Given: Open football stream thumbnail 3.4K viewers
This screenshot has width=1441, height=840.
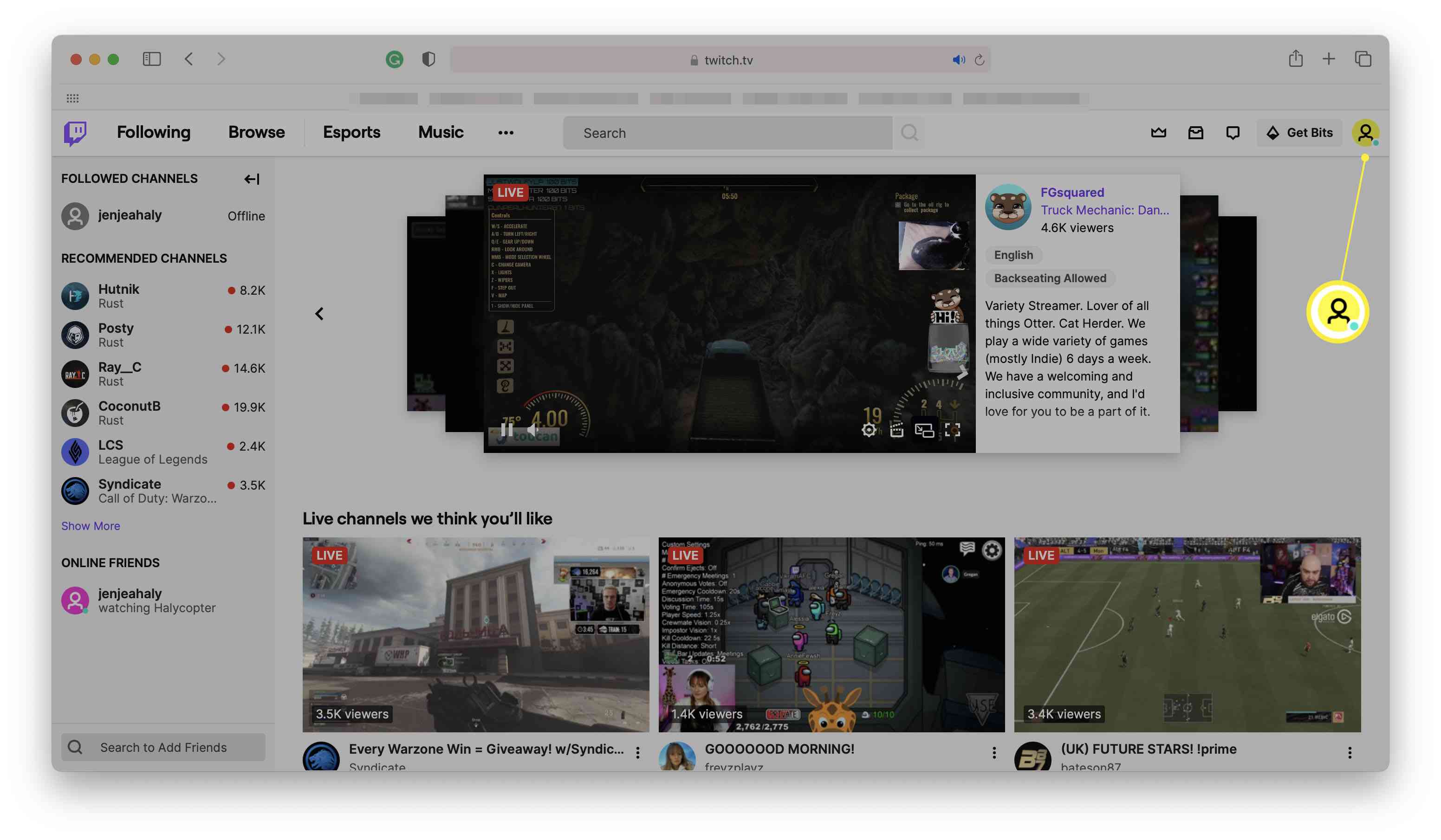Looking at the screenshot, I should (1187, 634).
